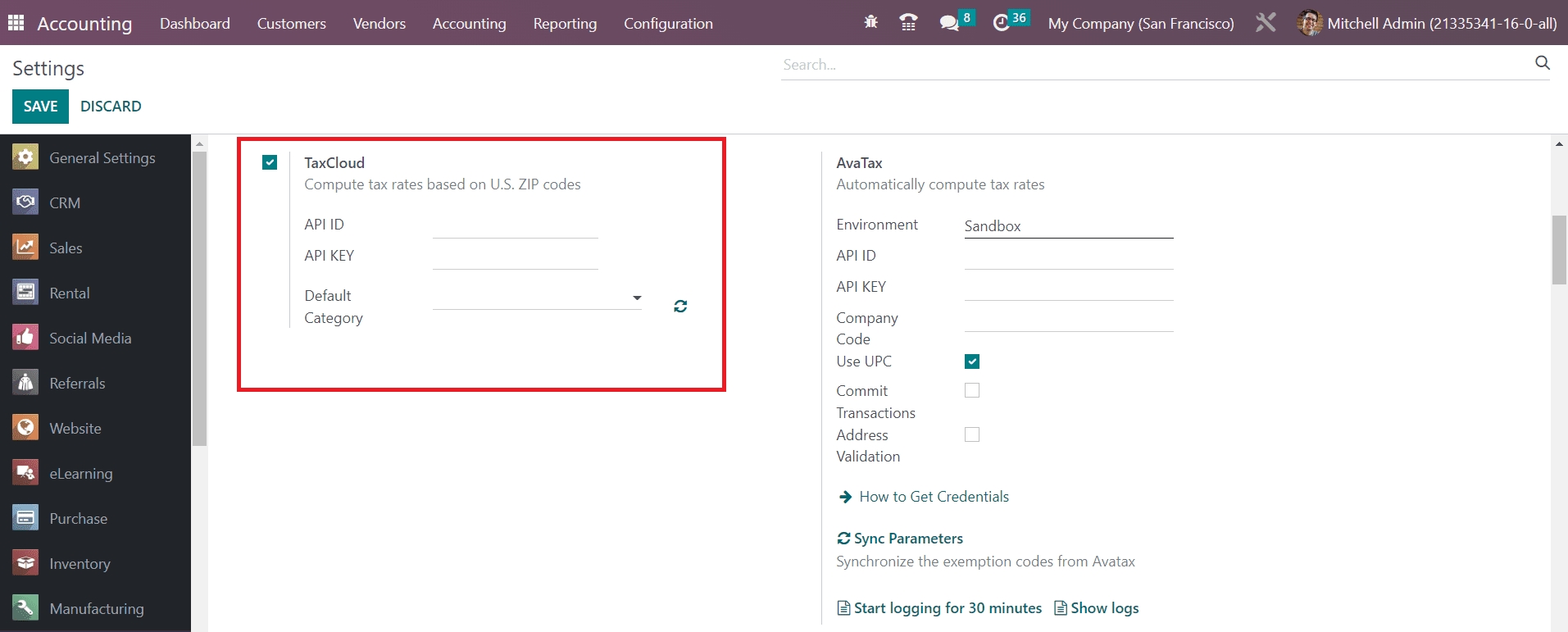Open the Configuration menu
The height and width of the screenshot is (632, 1568).
(x=668, y=24)
